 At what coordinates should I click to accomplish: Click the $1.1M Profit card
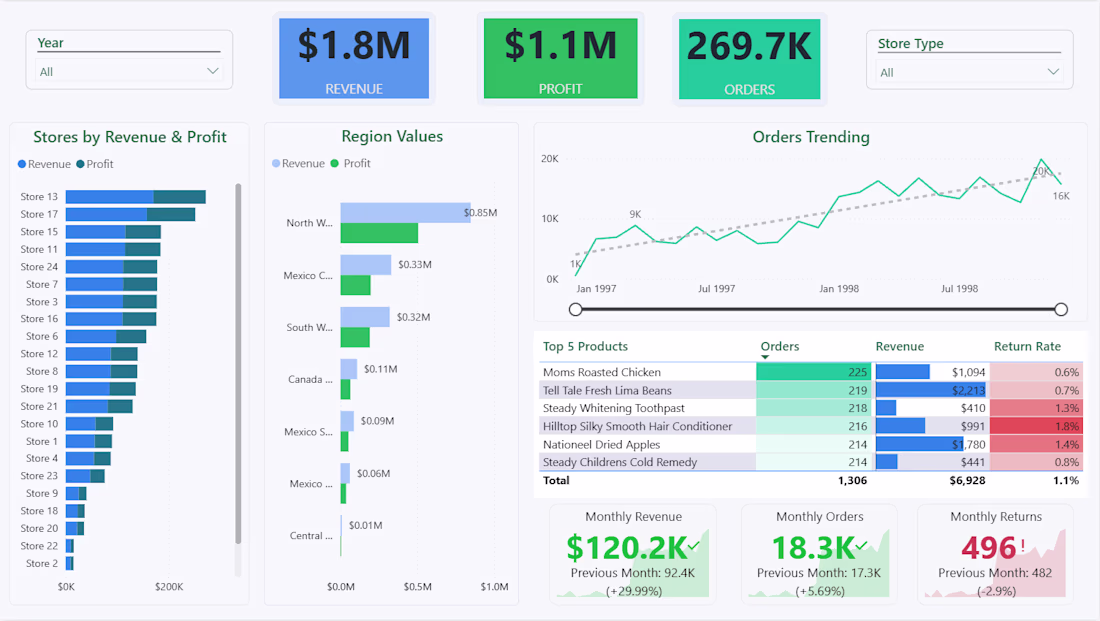click(561, 58)
